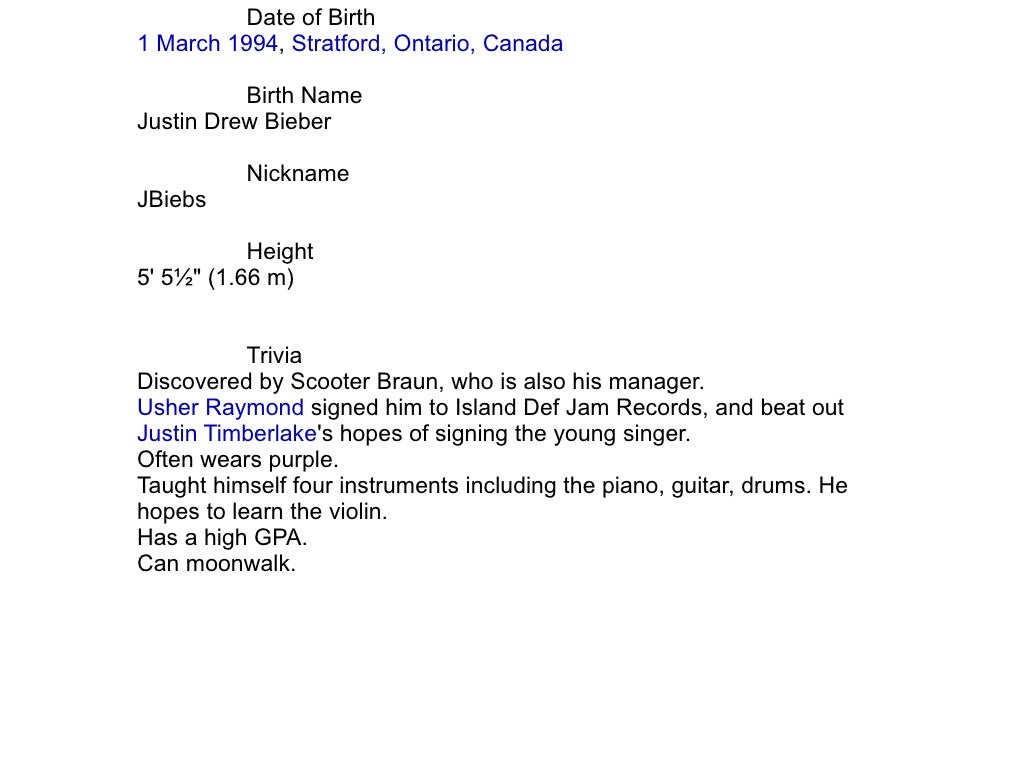Click the Date of Birth heading
1024x767 pixels.
tap(311, 17)
